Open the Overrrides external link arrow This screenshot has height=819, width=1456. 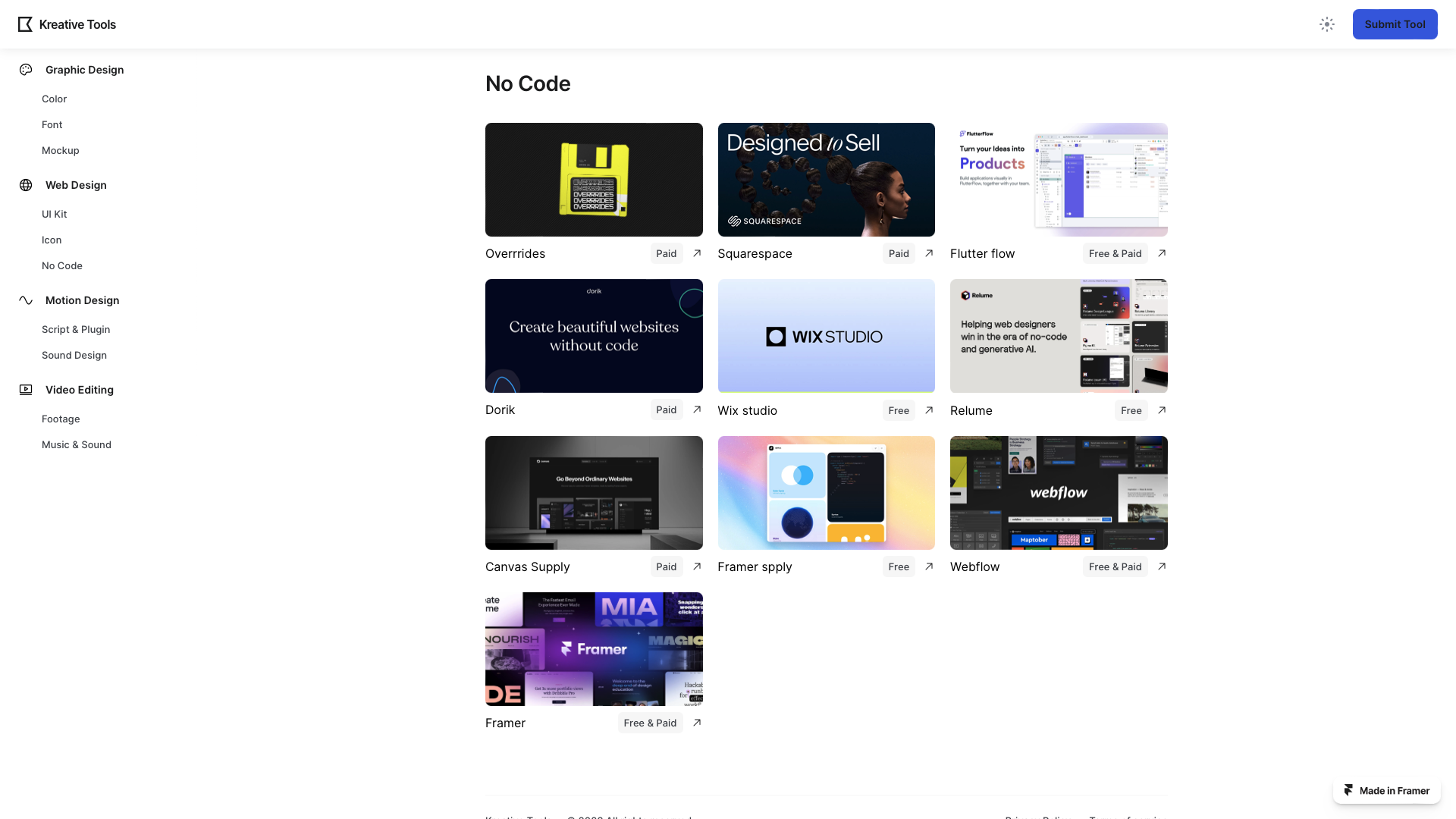697,253
